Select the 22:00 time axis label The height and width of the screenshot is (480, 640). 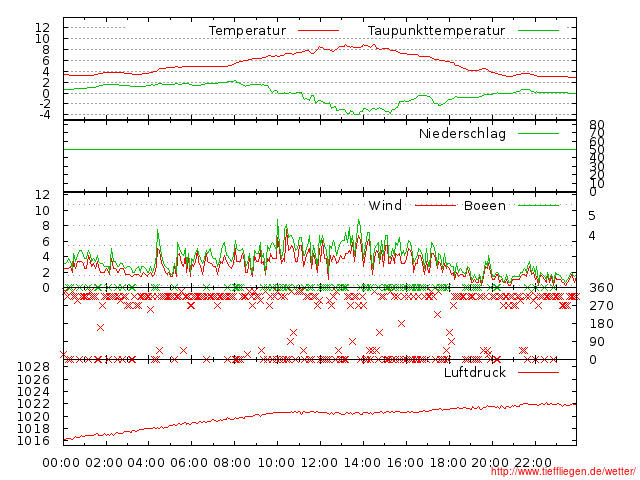[533, 463]
